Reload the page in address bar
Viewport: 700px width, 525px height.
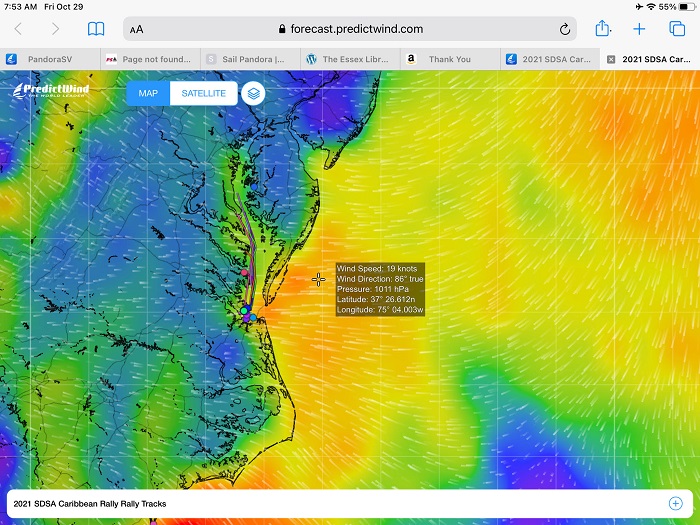click(x=565, y=29)
